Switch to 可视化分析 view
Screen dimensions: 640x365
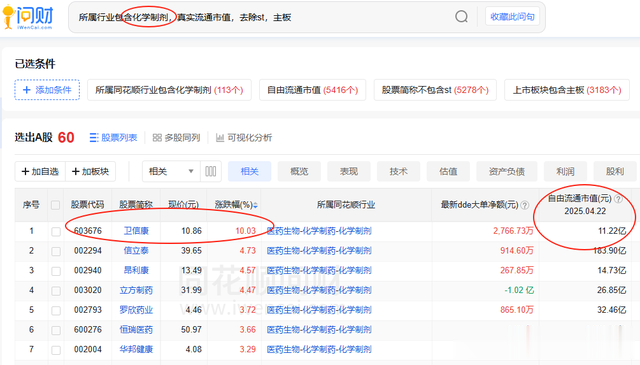[x=244, y=138]
